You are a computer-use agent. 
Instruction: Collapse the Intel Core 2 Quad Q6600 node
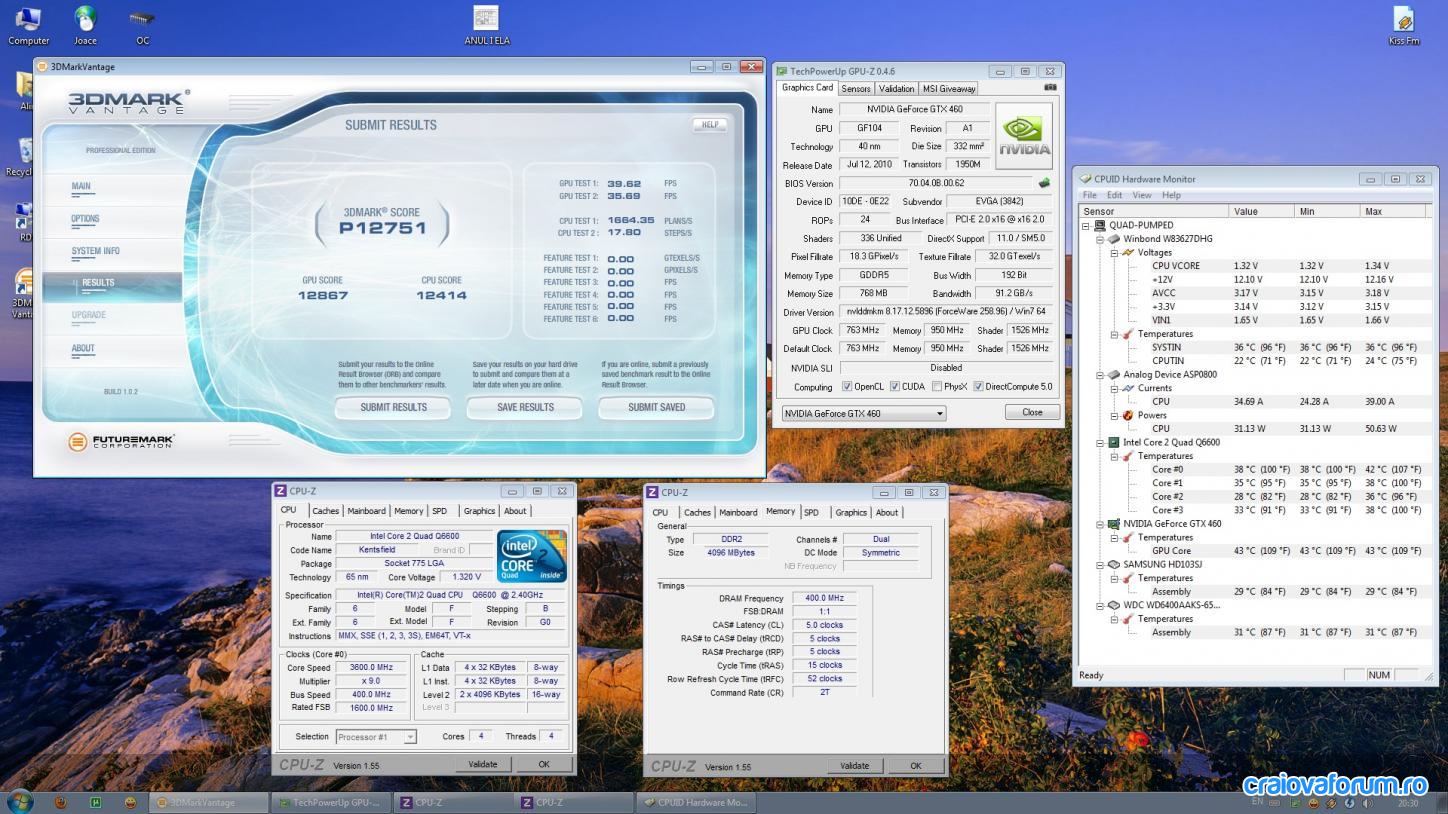pos(1101,442)
